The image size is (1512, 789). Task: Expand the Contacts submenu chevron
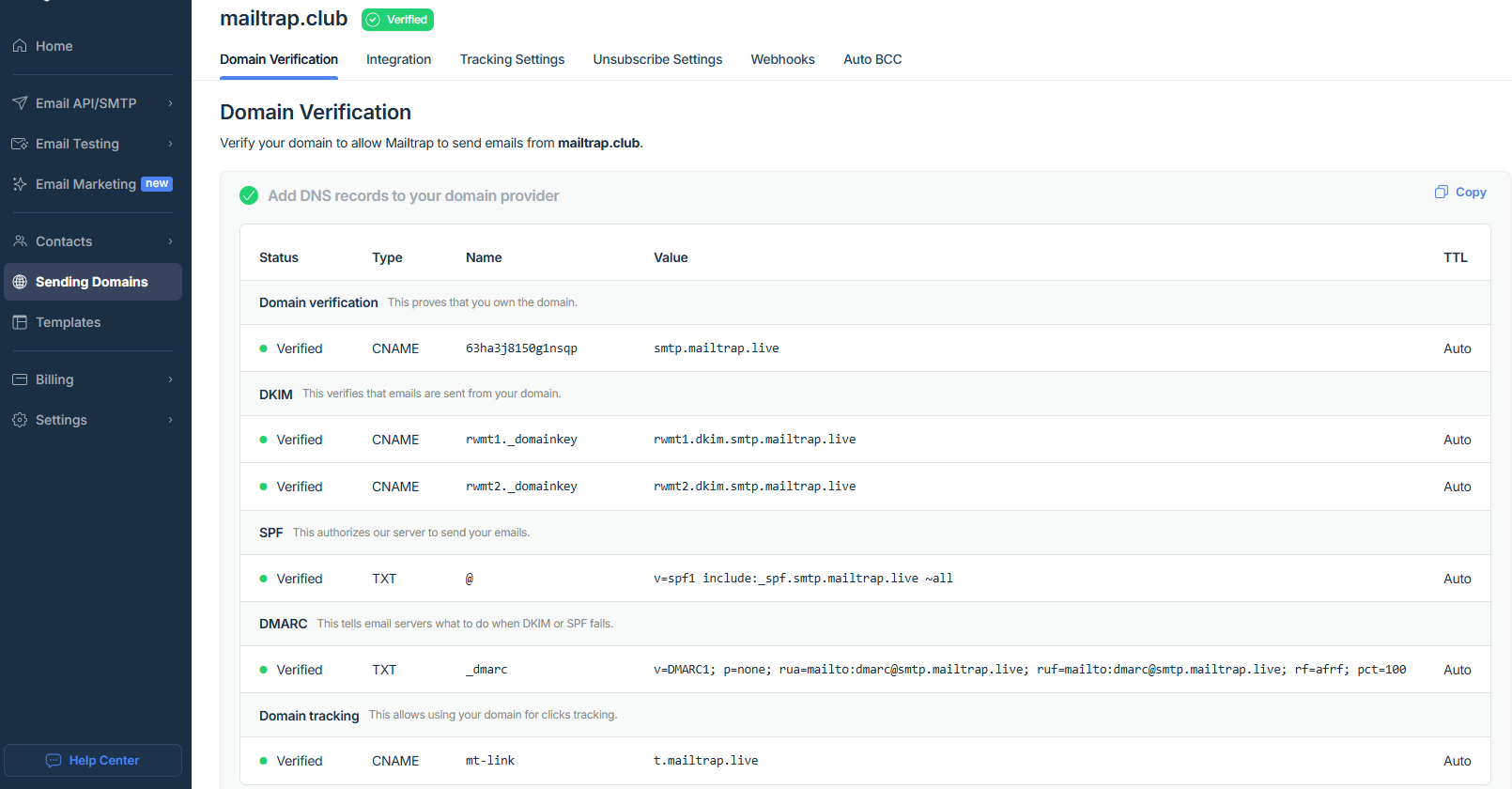click(170, 241)
